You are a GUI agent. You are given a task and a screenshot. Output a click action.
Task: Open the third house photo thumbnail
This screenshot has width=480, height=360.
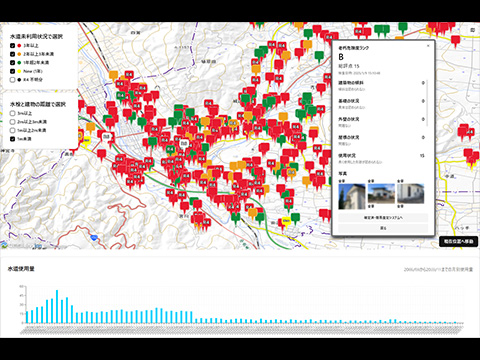tap(411, 194)
